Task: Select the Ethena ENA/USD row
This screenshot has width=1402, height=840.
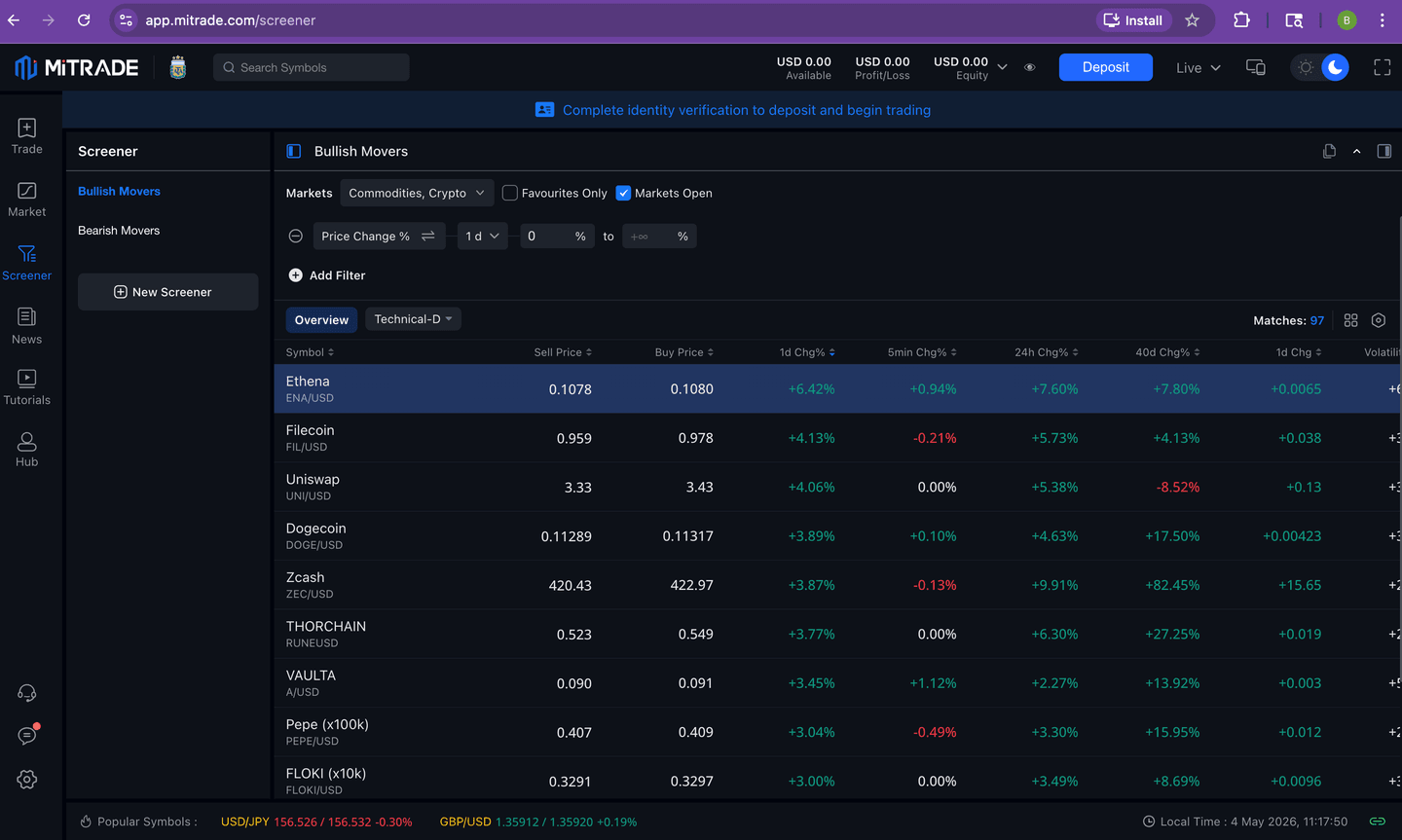Action: [837, 389]
